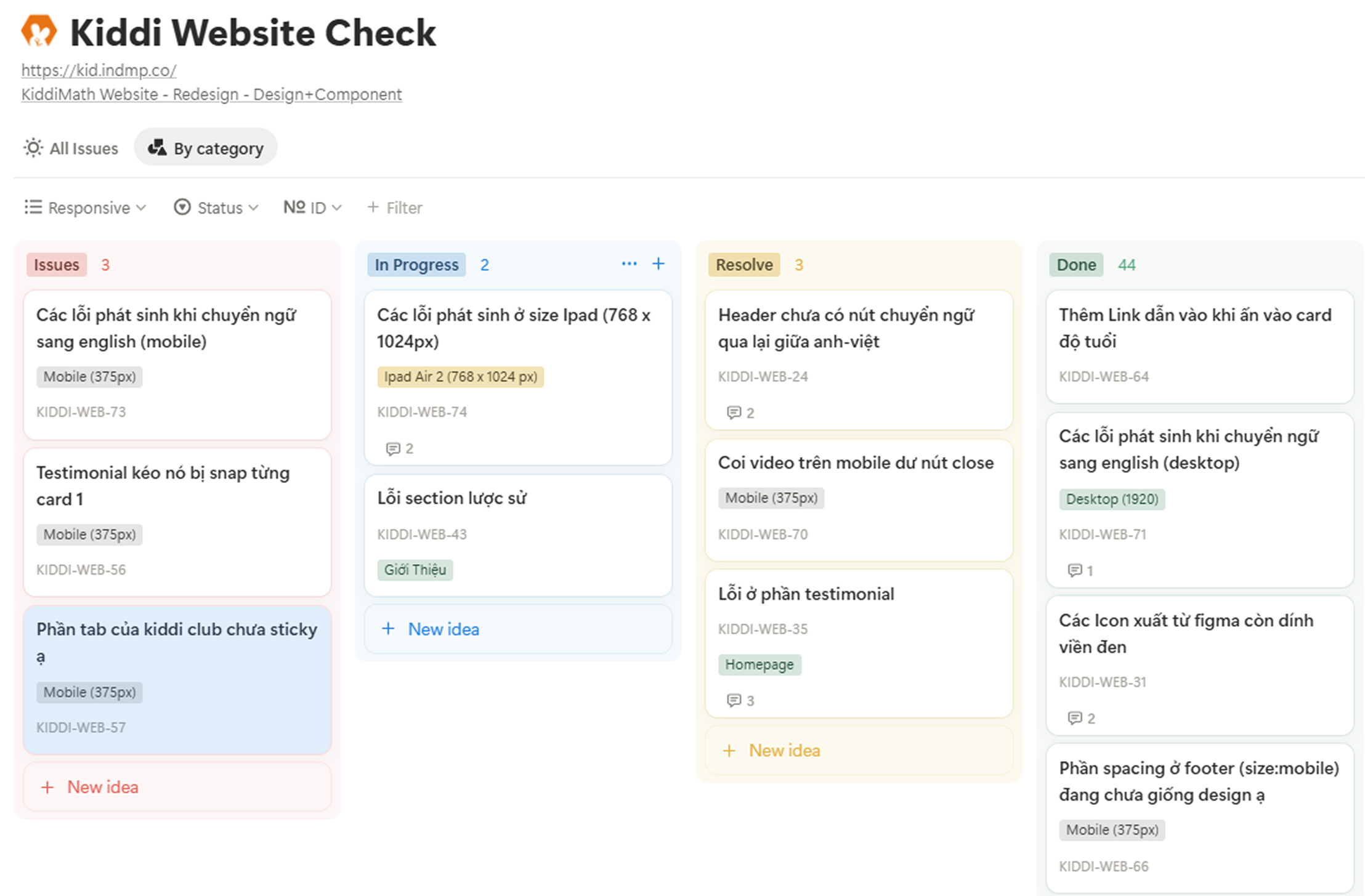This screenshot has width=1365, height=896.
Task: Open the https://kid.indmp.co/ link
Action: tap(99, 70)
